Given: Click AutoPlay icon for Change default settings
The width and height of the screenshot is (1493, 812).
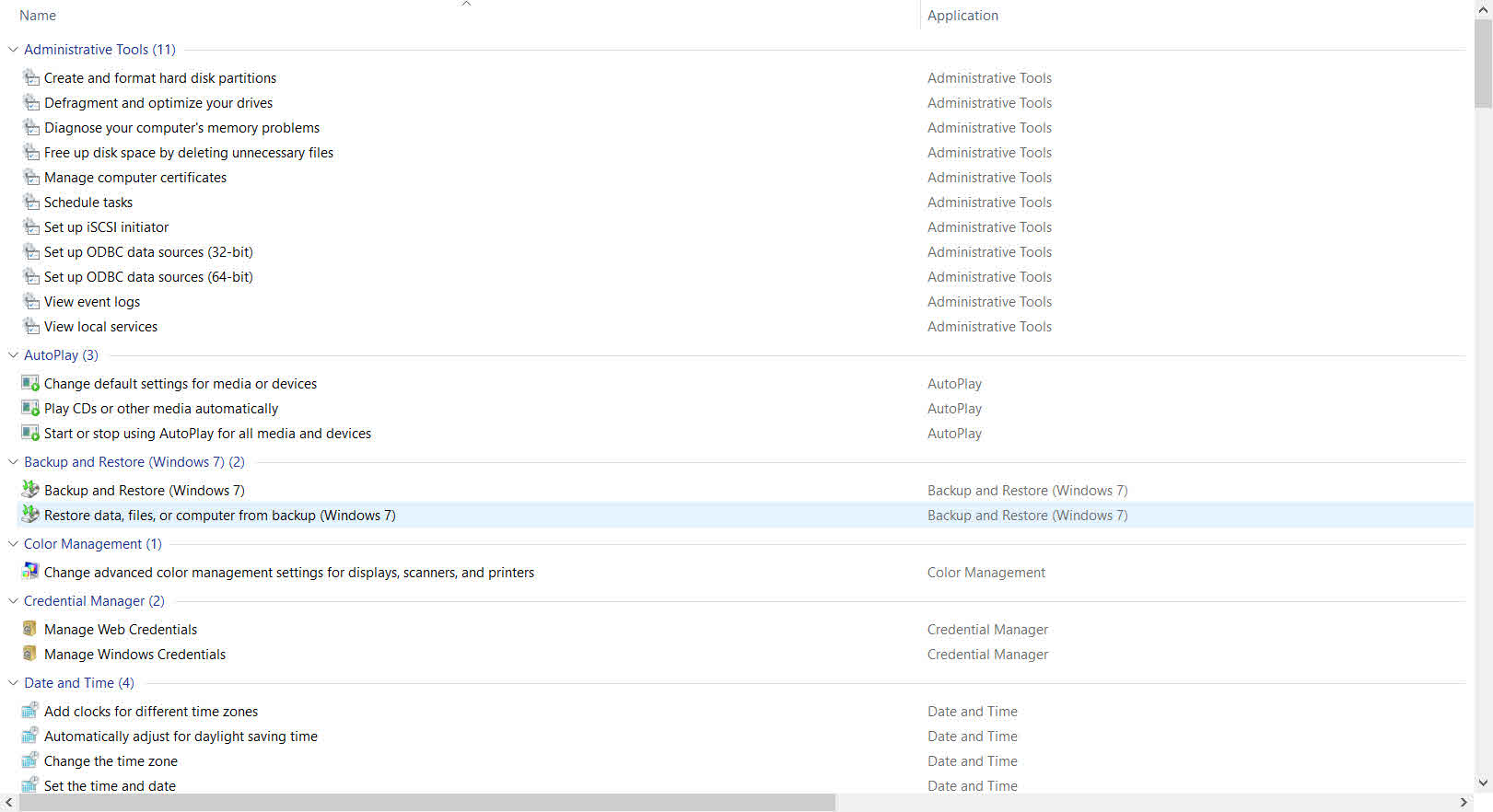Looking at the screenshot, I should (x=30, y=383).
